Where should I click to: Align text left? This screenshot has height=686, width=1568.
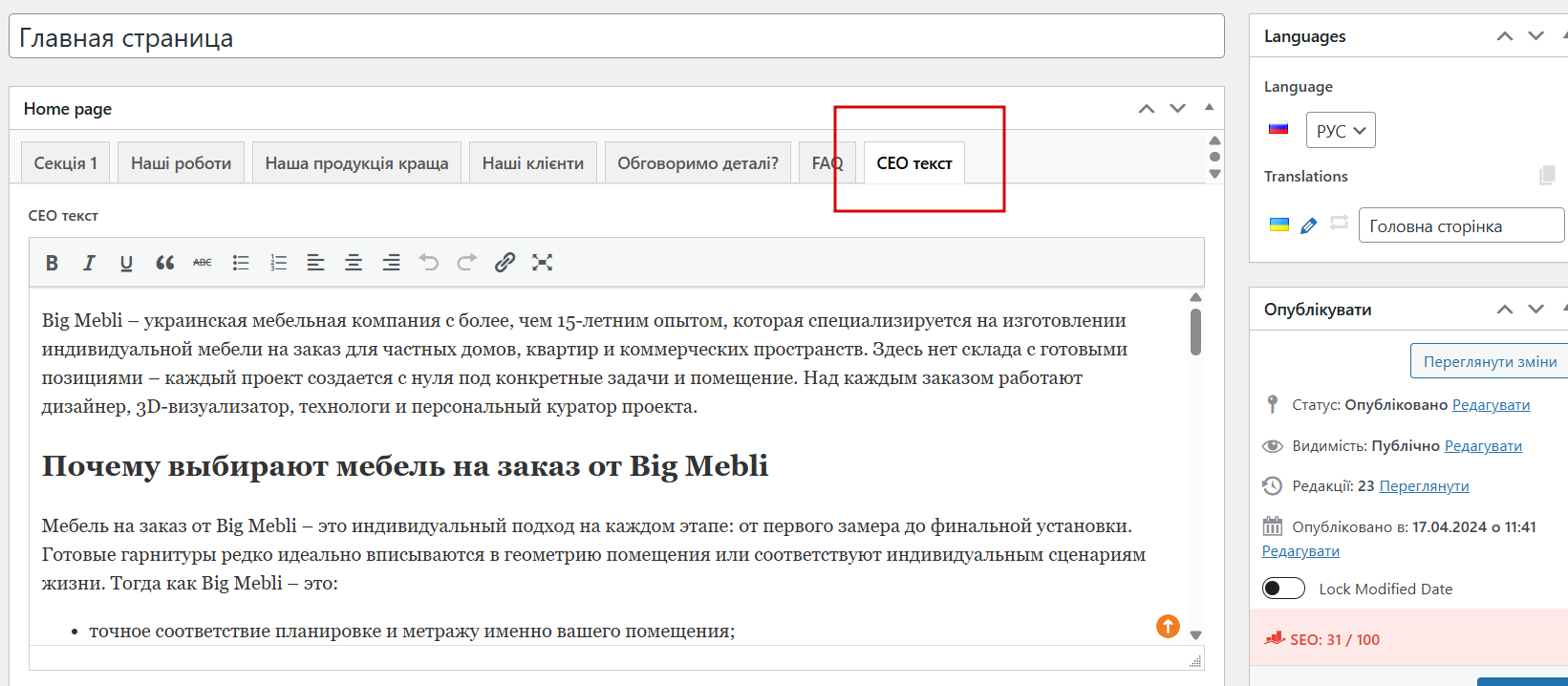315,263
